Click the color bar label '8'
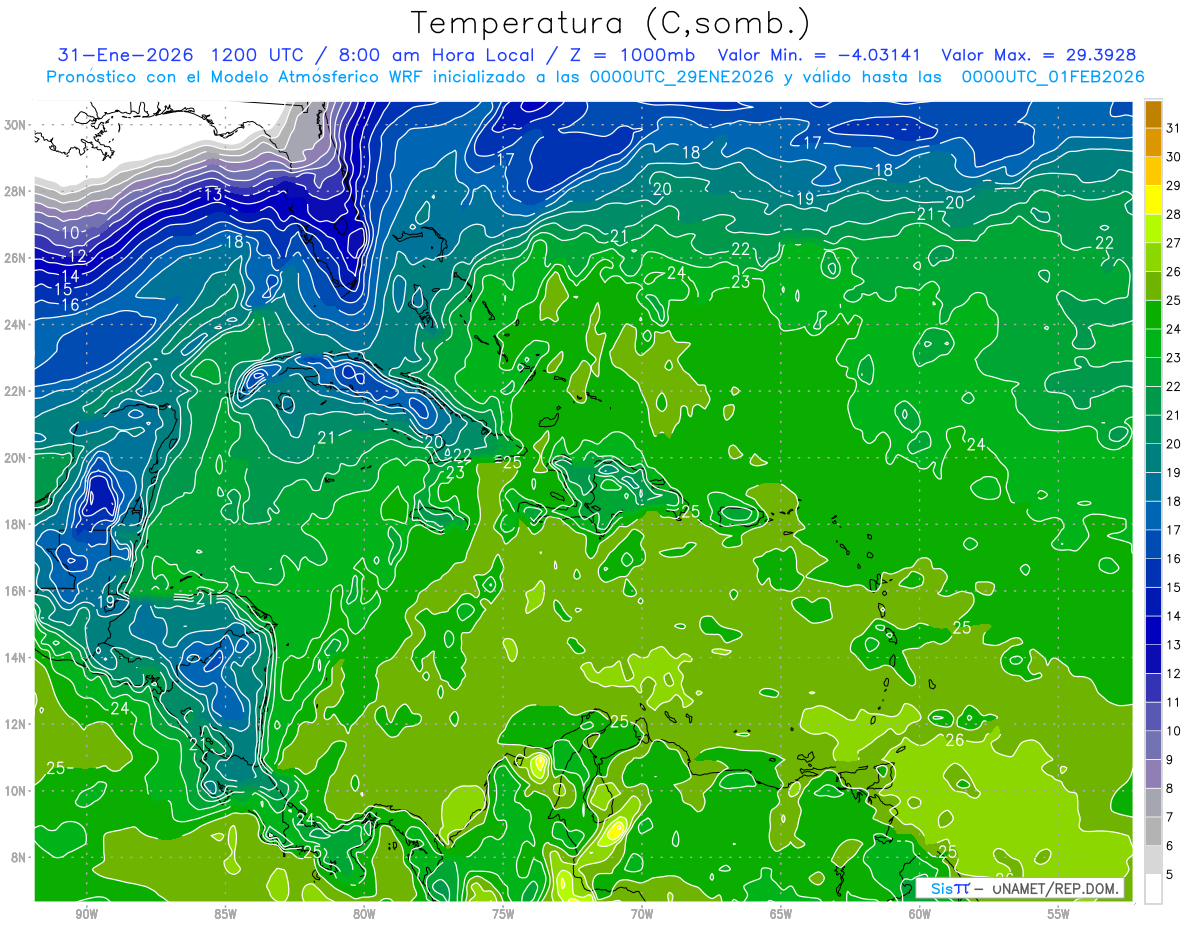Viewport: 1200px width, 927px height. [1171, 788]
